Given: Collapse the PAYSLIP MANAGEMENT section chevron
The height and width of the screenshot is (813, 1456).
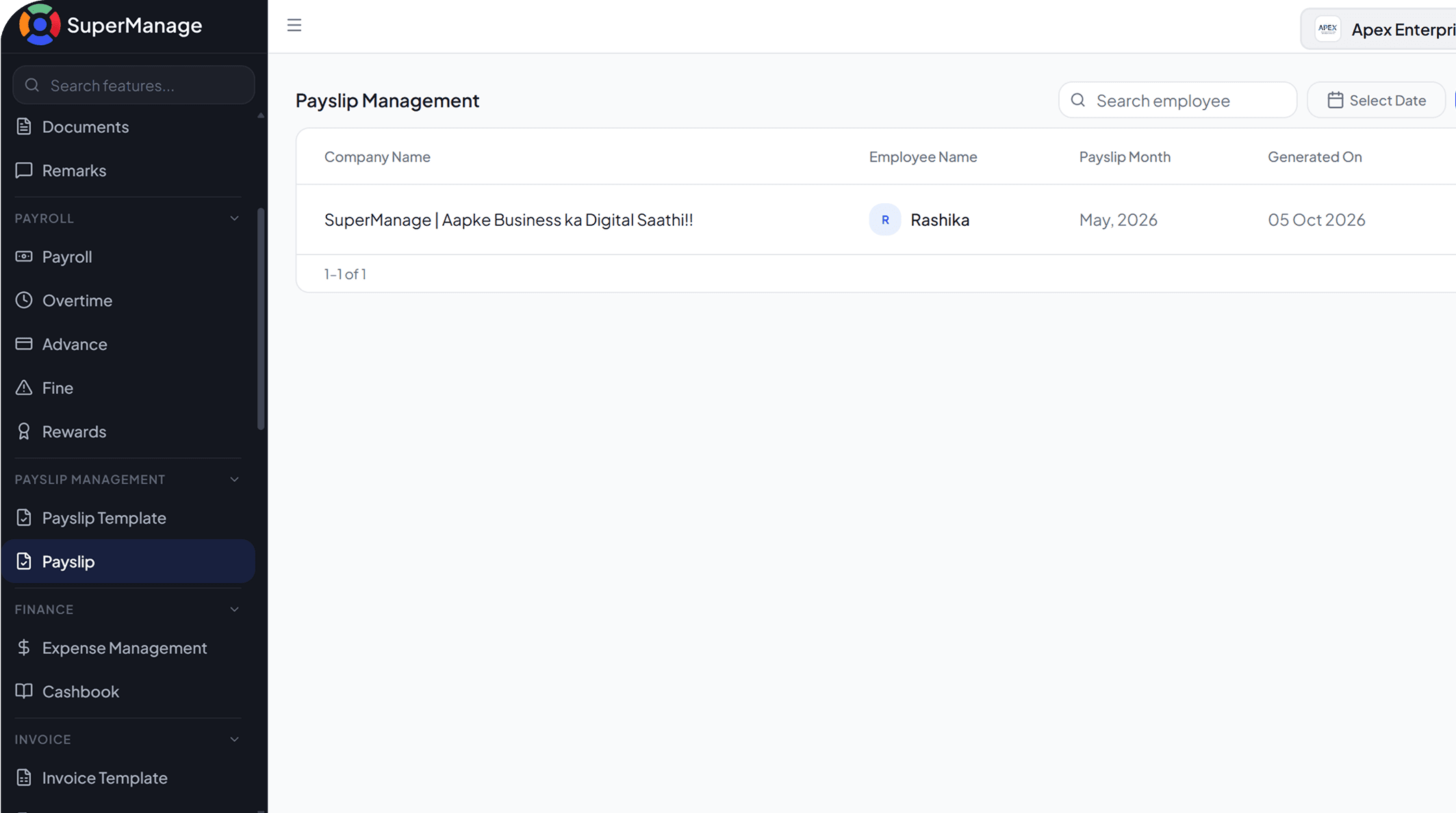Looking at the screenshot, I should pos(235,480).
